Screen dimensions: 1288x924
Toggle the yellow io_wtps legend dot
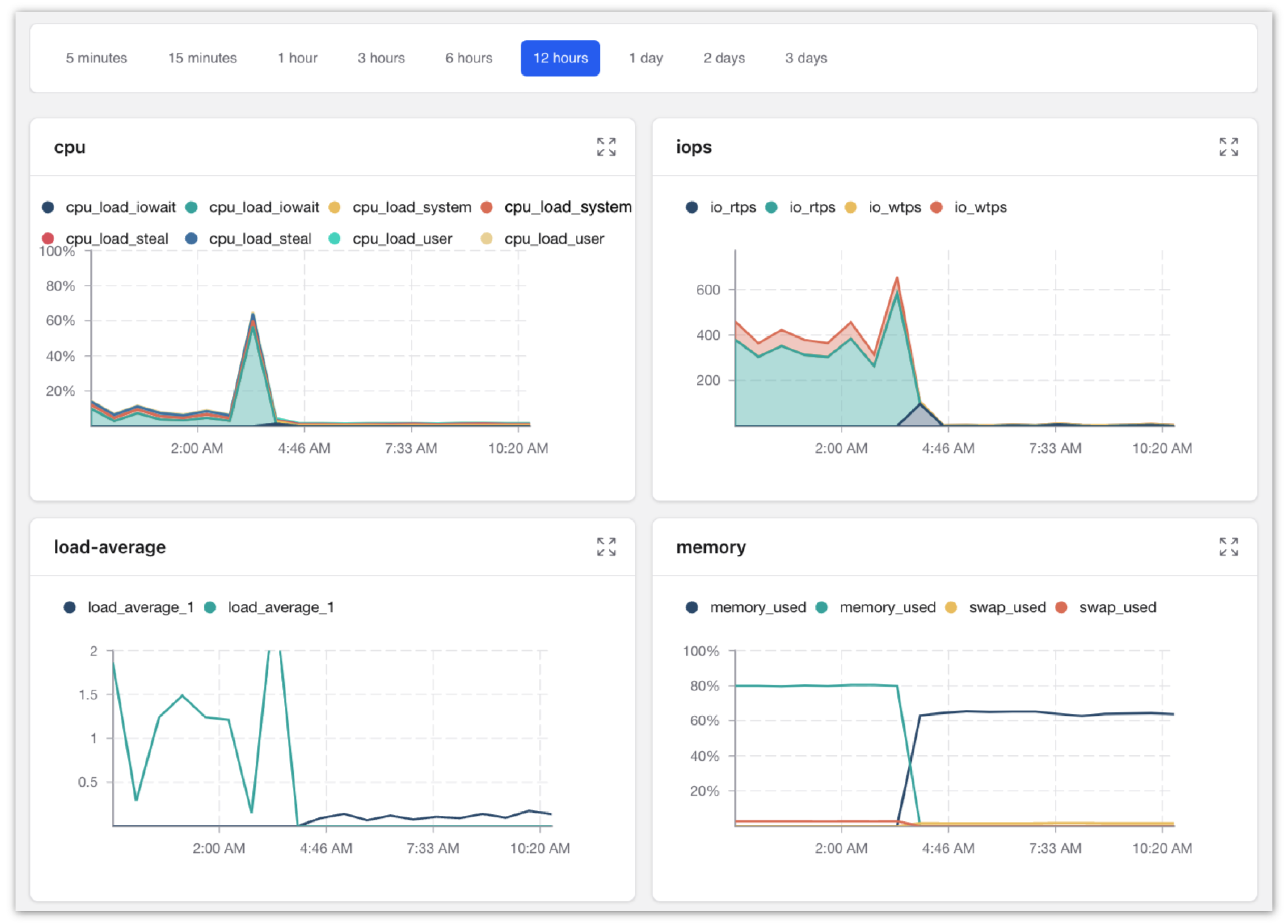(x=850, y=207)
